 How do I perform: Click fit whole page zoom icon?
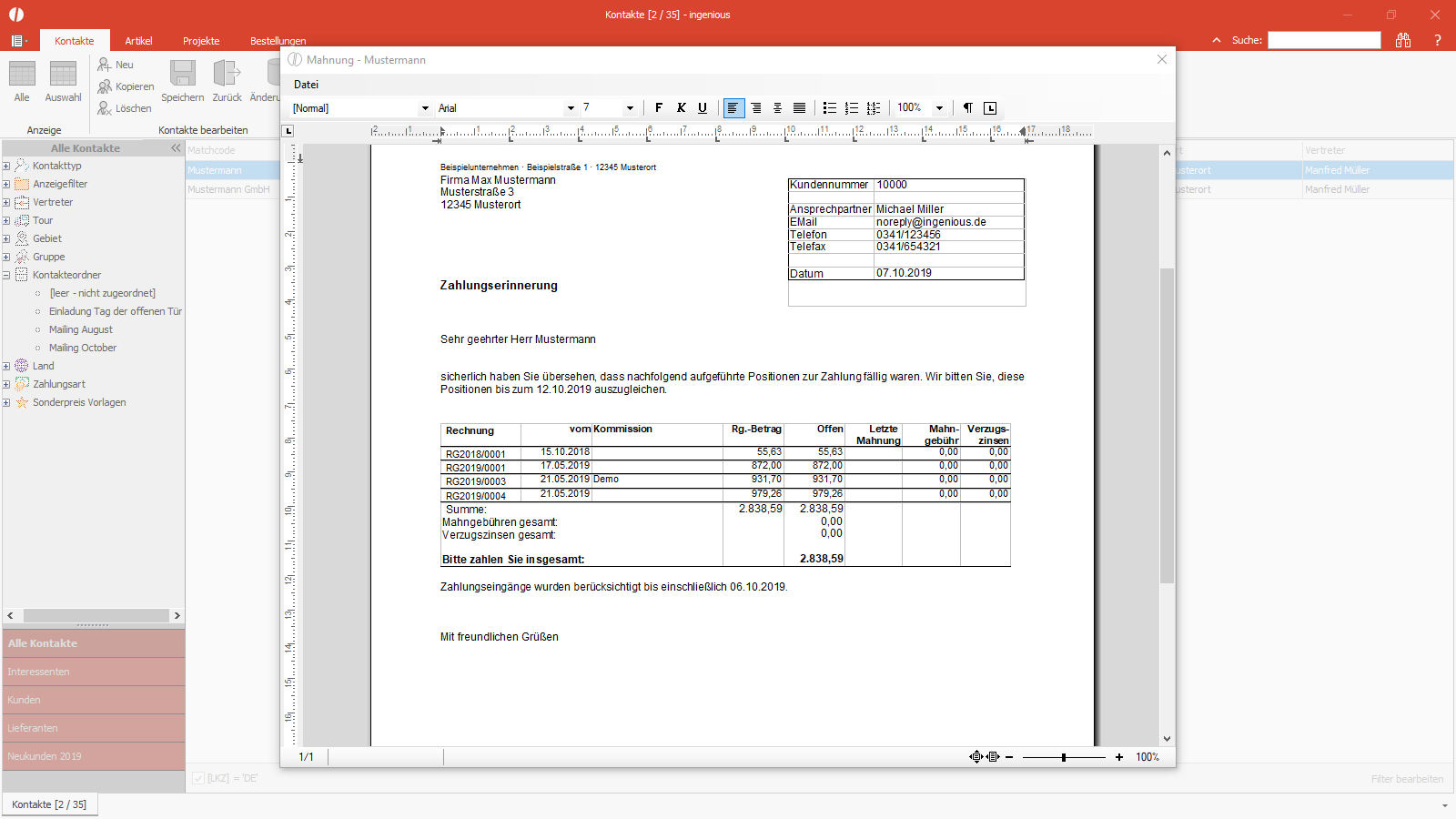click(x=976, y=757)
